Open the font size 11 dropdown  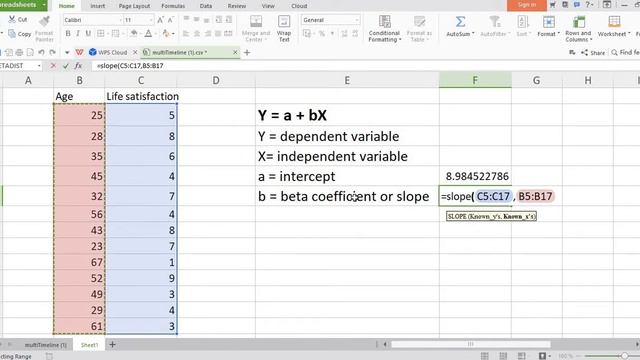click(x=151, y=20)
